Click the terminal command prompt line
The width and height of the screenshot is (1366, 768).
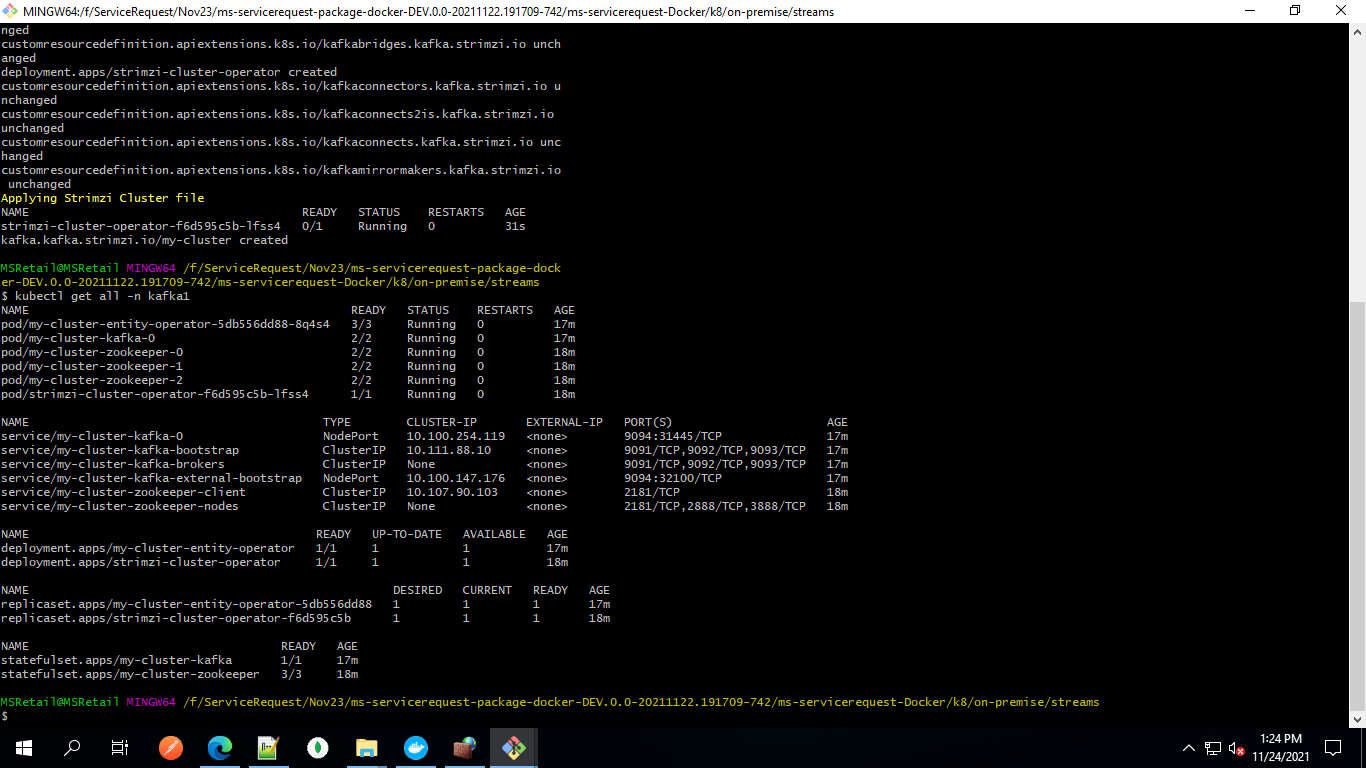[x=300, y=716]
